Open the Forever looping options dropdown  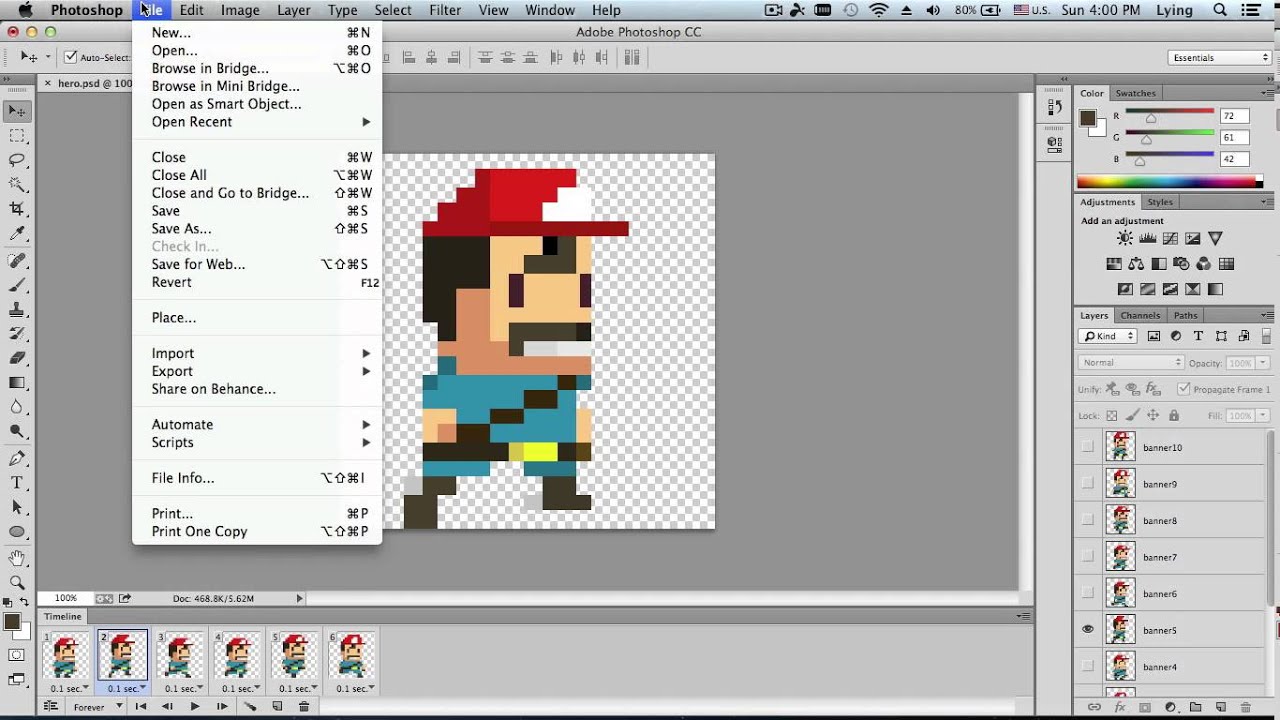point(96,707)
